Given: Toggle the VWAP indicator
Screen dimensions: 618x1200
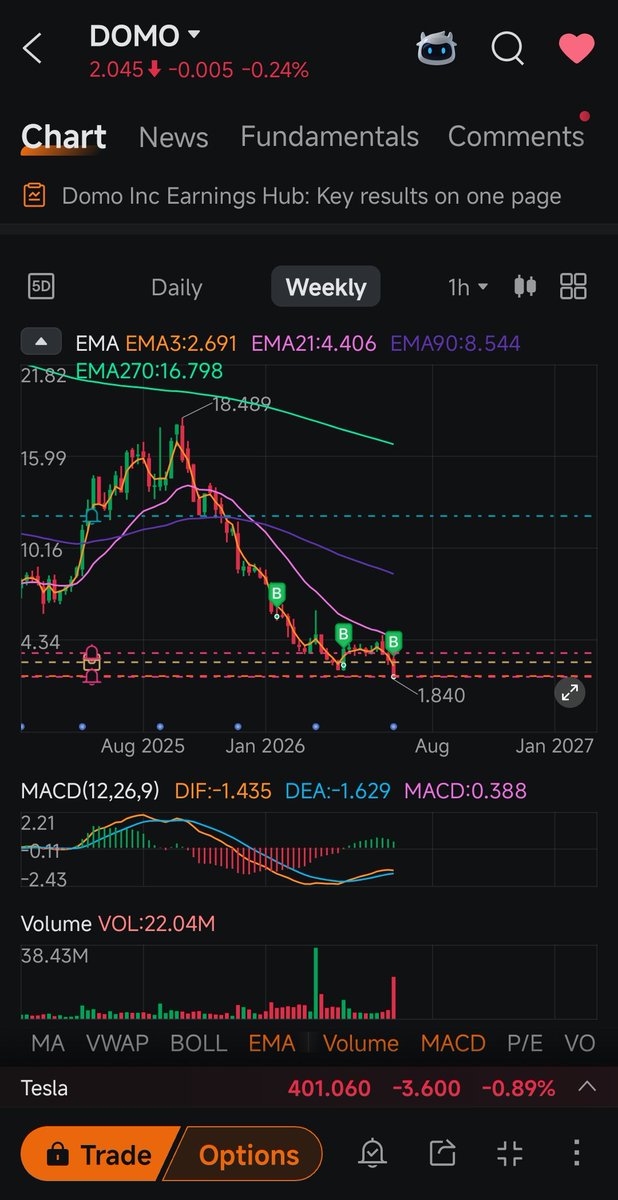Looking at the screenshot, I should 117,1043.
